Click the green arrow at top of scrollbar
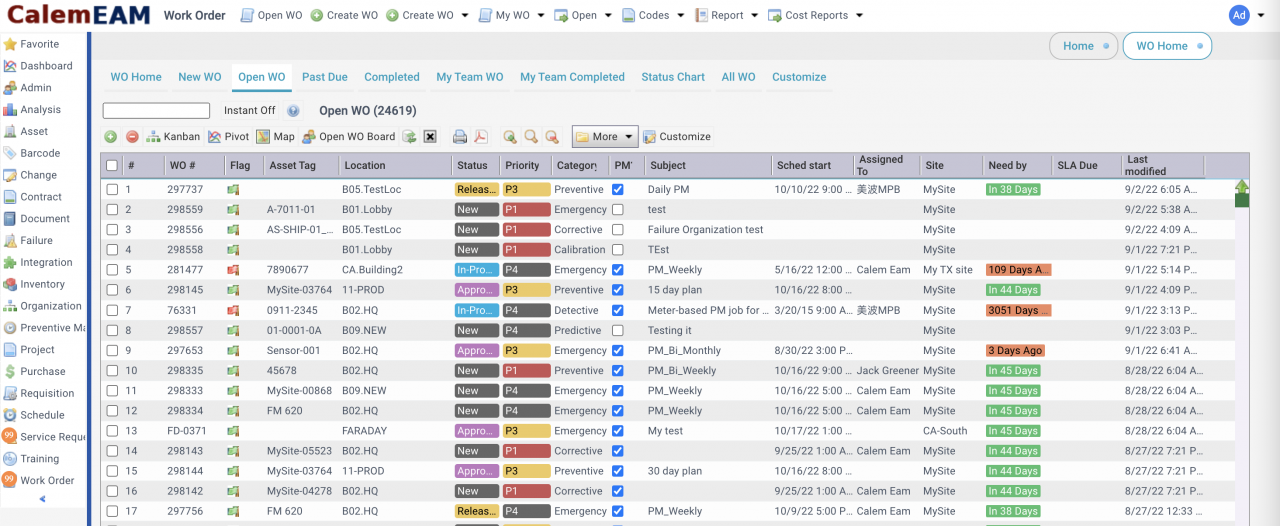Screen dimensions: 1280x526 pyautogui.click(x=1242, y=186)
